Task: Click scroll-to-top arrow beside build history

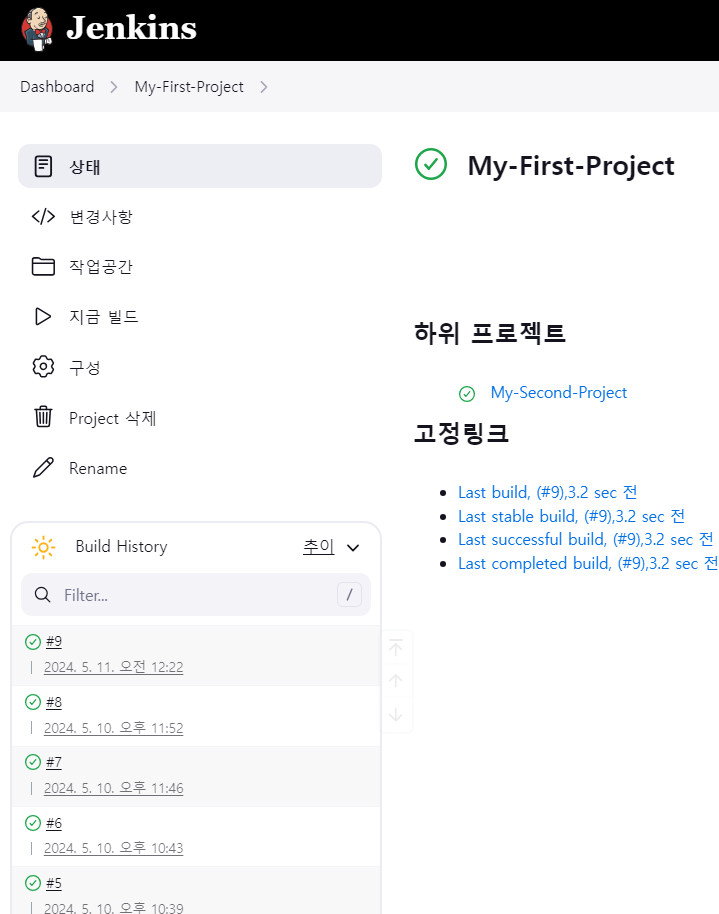Action: click(x=396, y=648)
